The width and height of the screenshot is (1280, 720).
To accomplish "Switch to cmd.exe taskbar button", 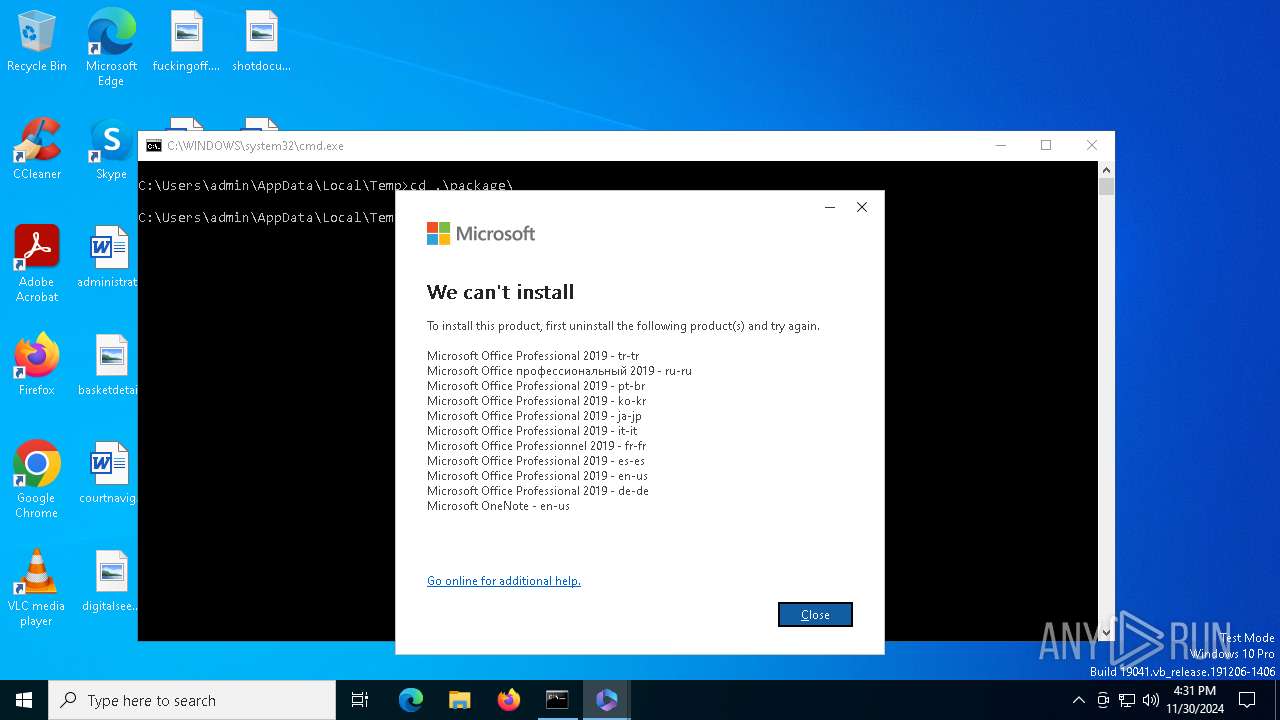I will coord(557,700).
